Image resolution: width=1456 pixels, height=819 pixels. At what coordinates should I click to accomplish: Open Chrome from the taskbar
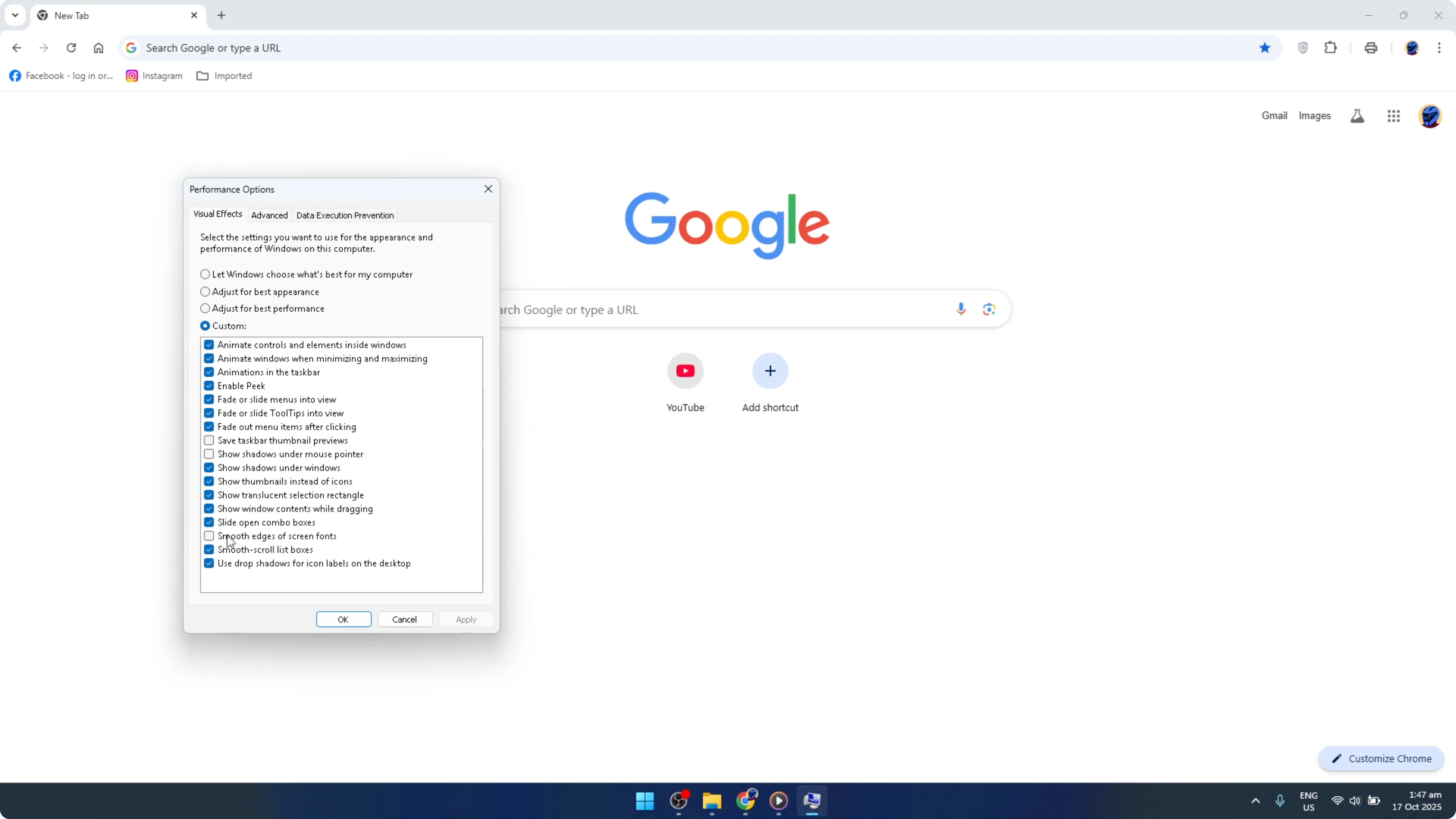click(745, 800)
